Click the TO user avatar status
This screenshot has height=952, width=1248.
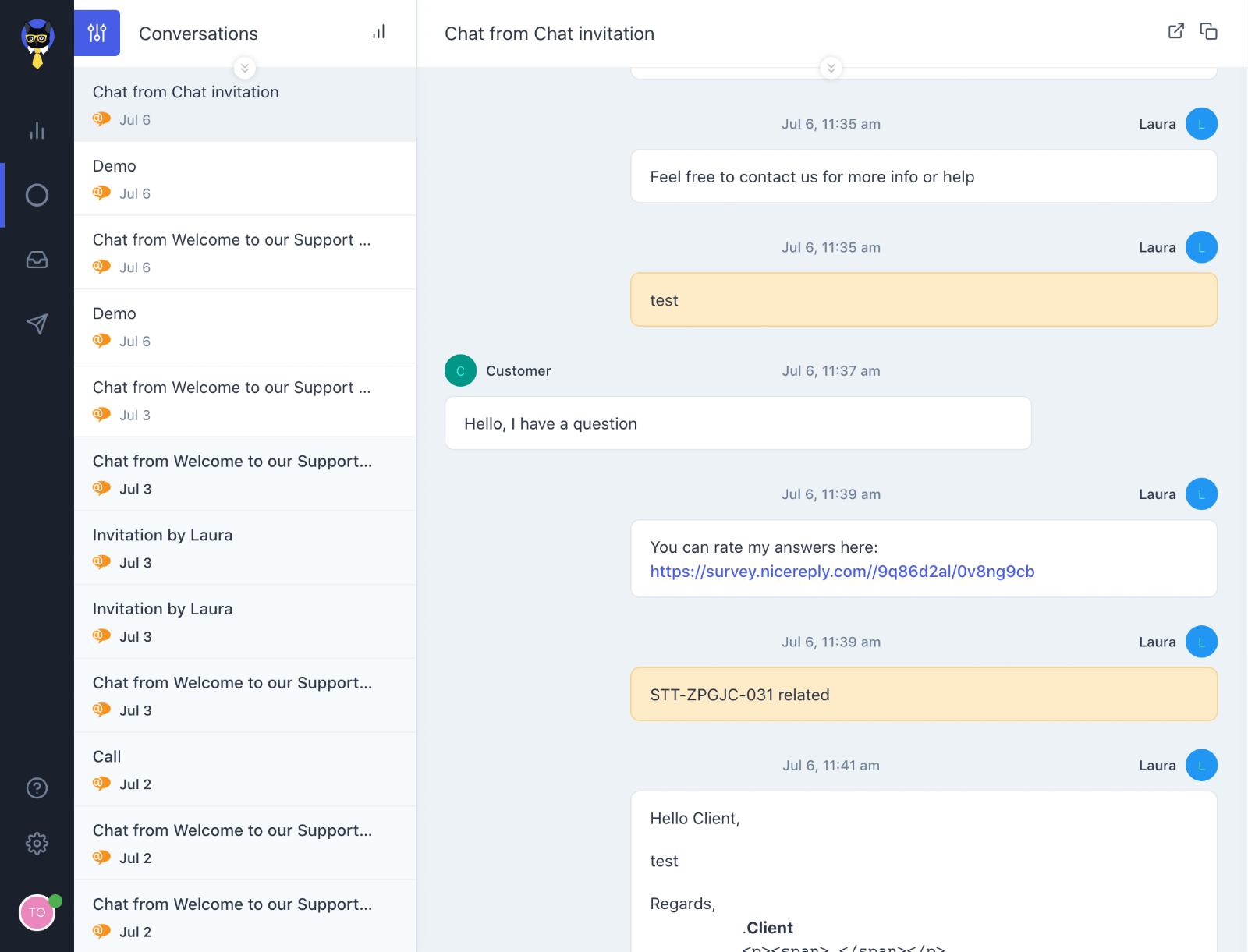tap(37, 912)
